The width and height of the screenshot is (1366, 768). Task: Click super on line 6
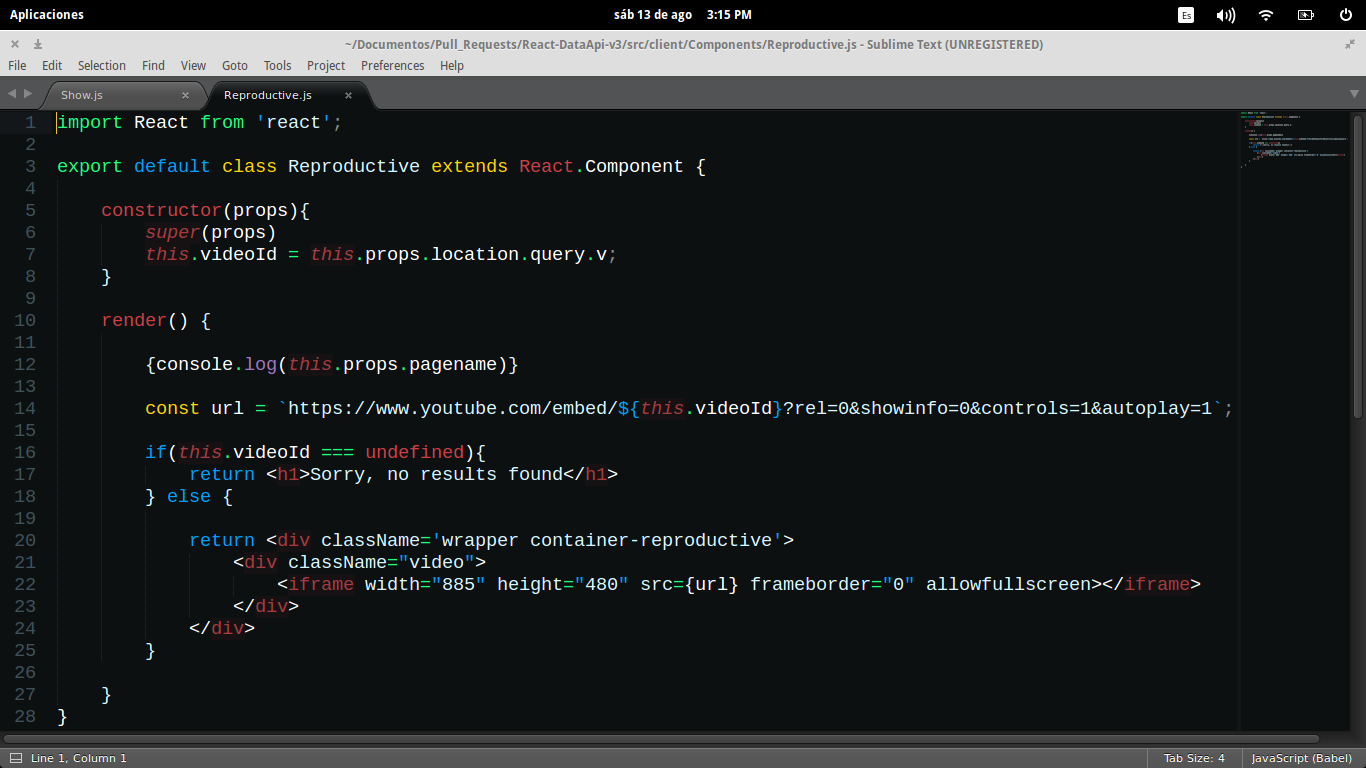tap(172, 232)
